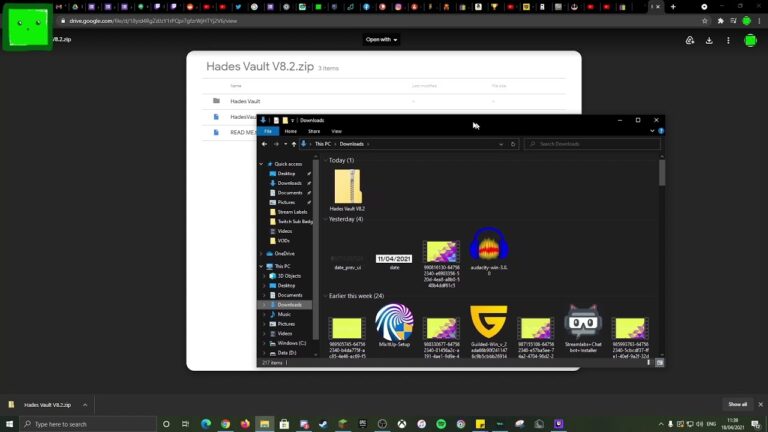The image size is (768, 432).
Task: Open the Twitch Sub Badges folder
Action: [x=295, y=221]
